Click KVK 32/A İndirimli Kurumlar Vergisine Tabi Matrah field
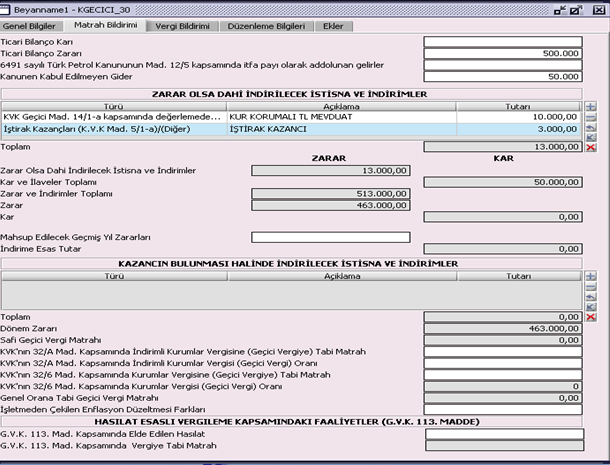610x465 pixels. [x=503, y=352]
